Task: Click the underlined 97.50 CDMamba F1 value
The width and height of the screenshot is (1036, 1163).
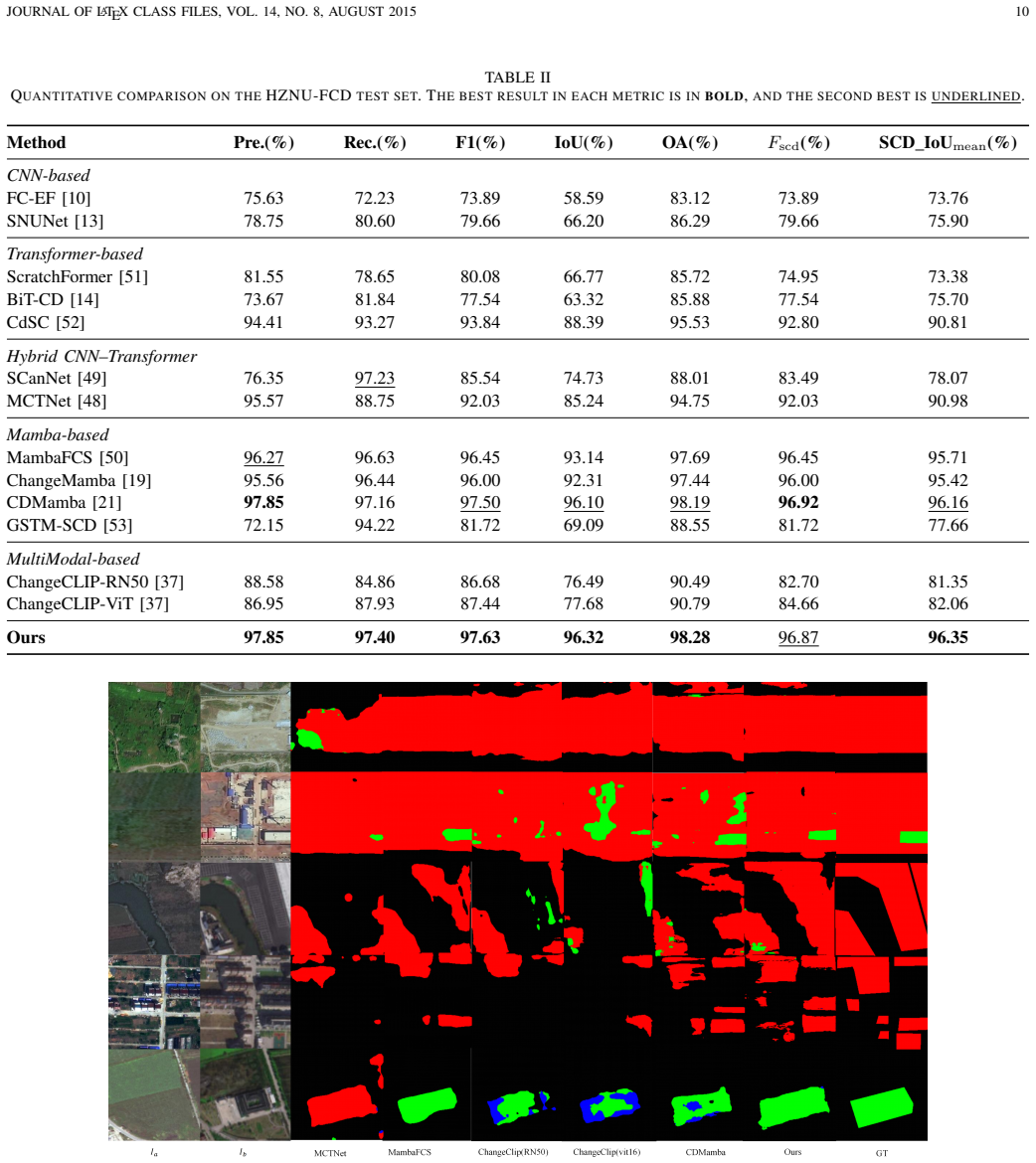Action: coord(480,503)
